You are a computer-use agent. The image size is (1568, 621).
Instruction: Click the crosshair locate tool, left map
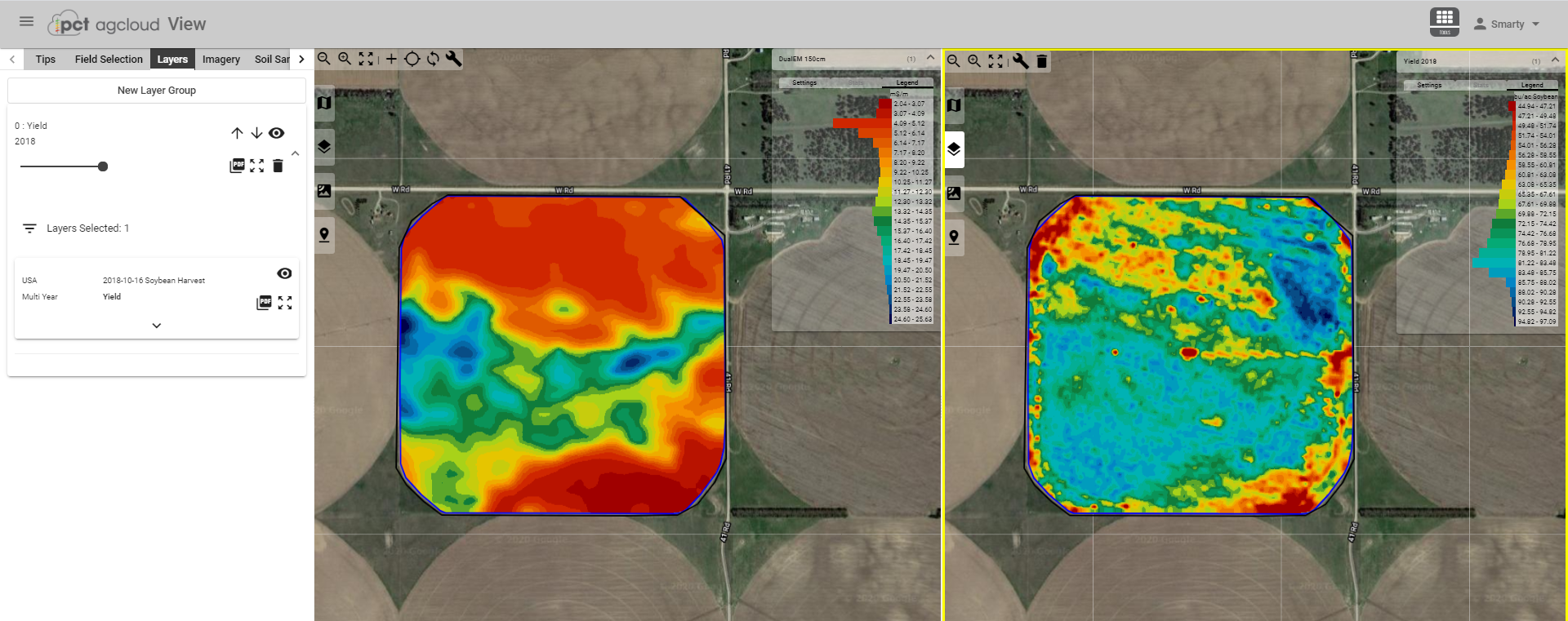pos(412,59)
